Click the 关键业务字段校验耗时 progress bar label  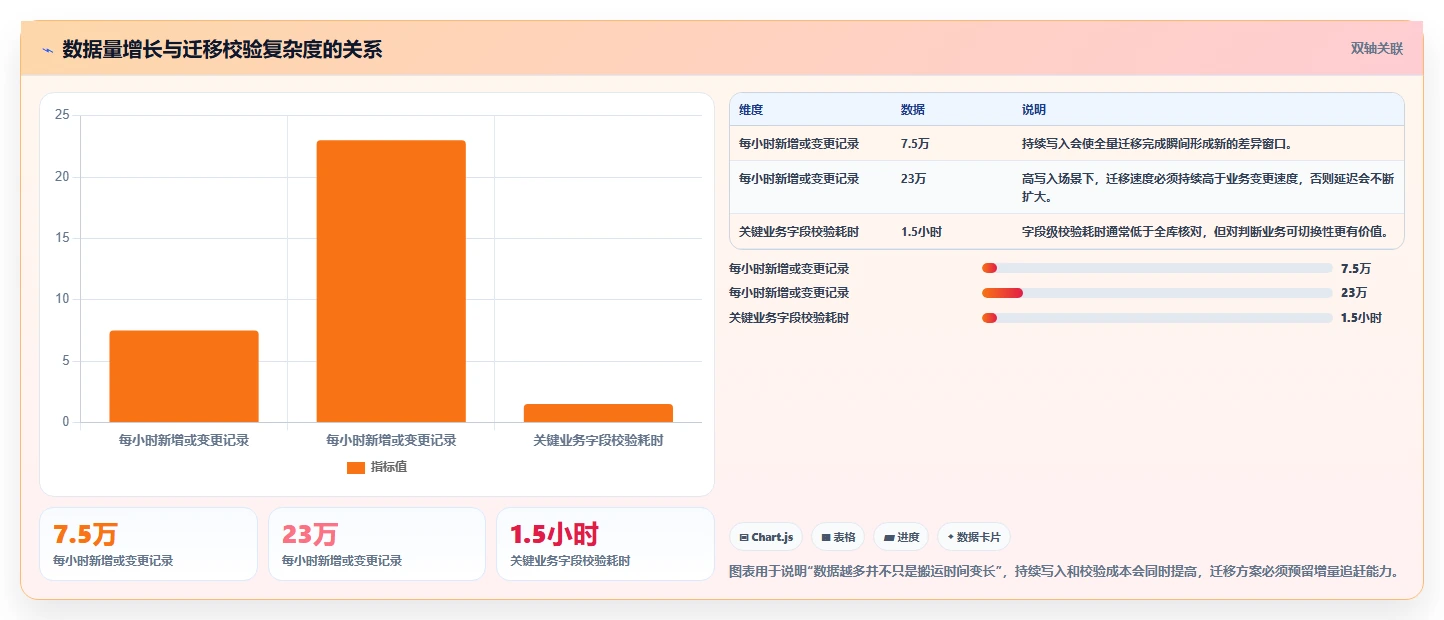(789, 318)
